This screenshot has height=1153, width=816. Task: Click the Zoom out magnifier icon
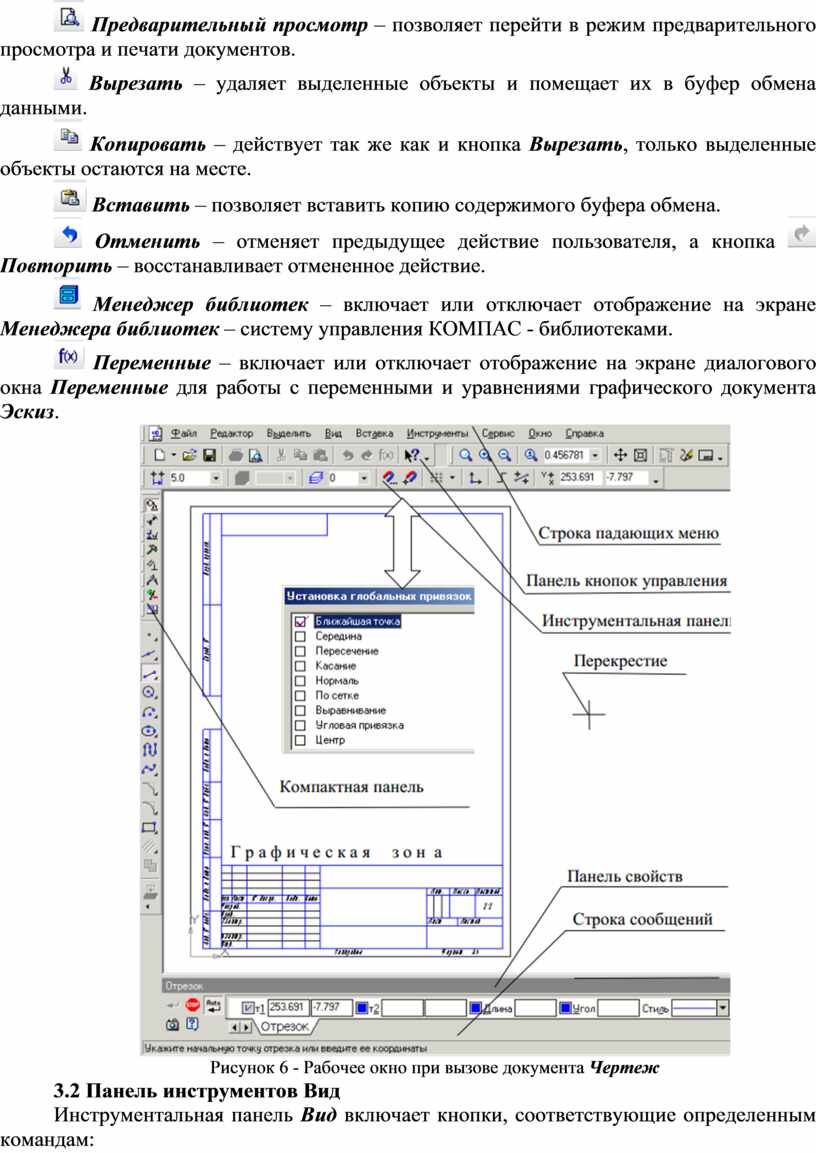504,456
